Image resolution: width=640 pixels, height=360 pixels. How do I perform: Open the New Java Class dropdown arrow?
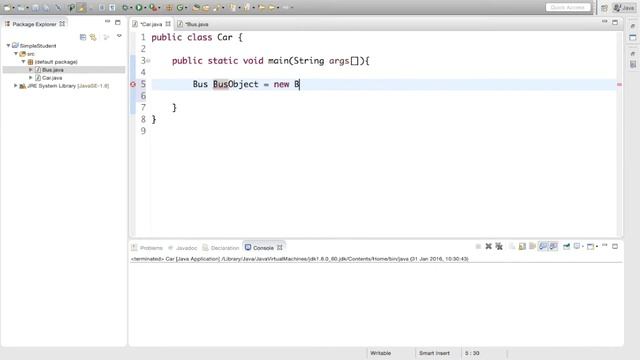(186, 8)
